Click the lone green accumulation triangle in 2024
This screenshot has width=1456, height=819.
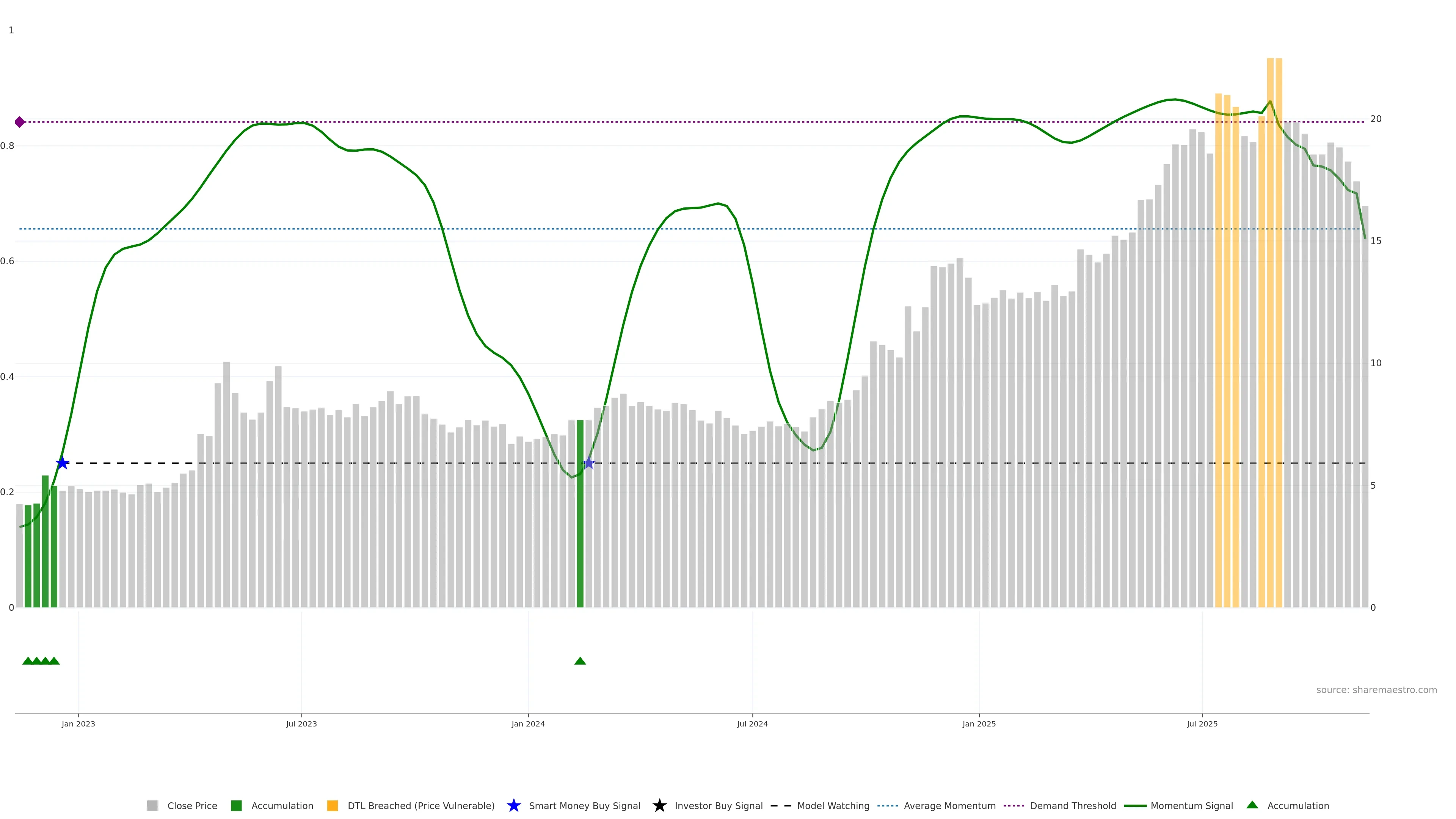tap(580, 661)
